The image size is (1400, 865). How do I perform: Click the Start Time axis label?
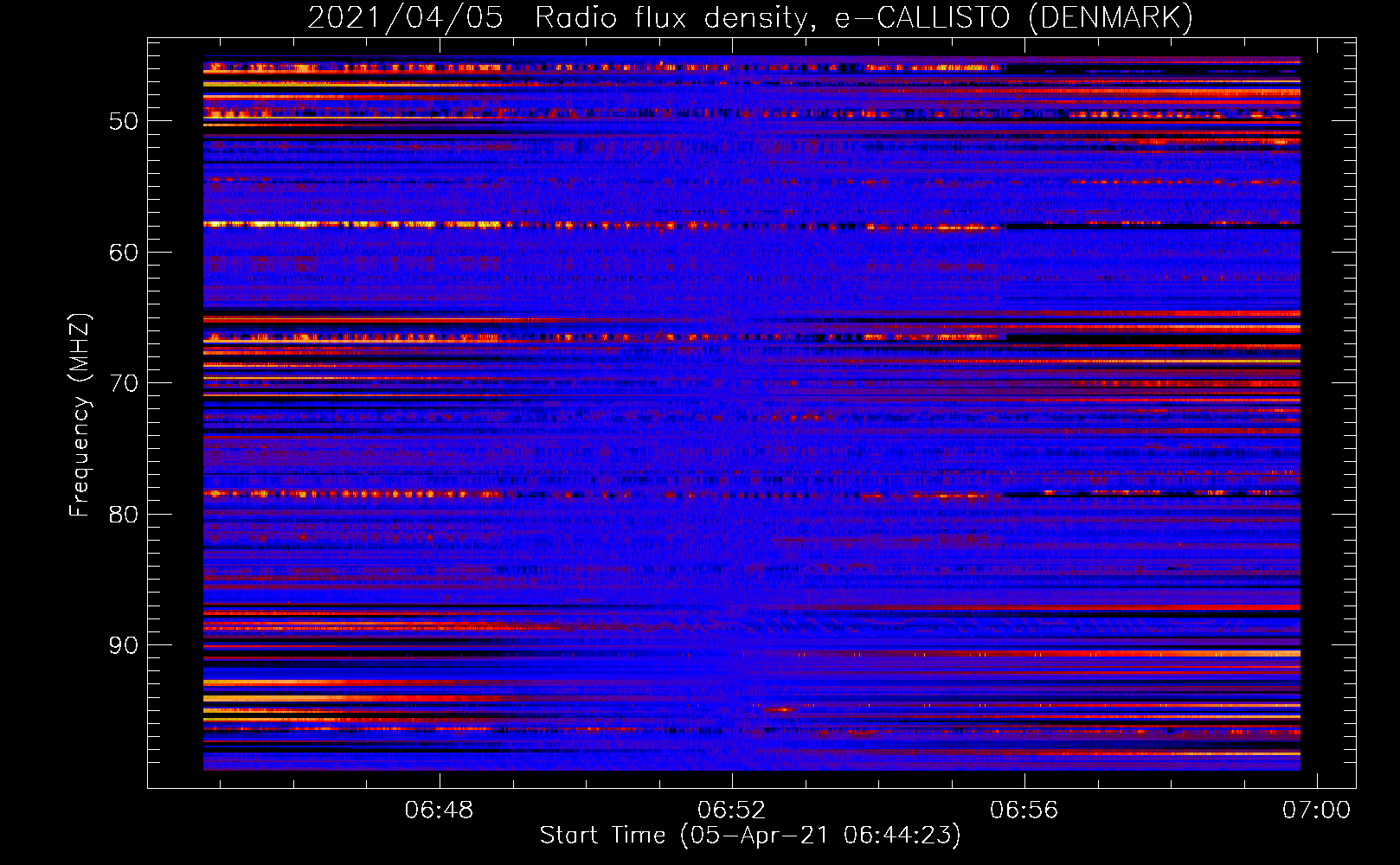point(750,836)
